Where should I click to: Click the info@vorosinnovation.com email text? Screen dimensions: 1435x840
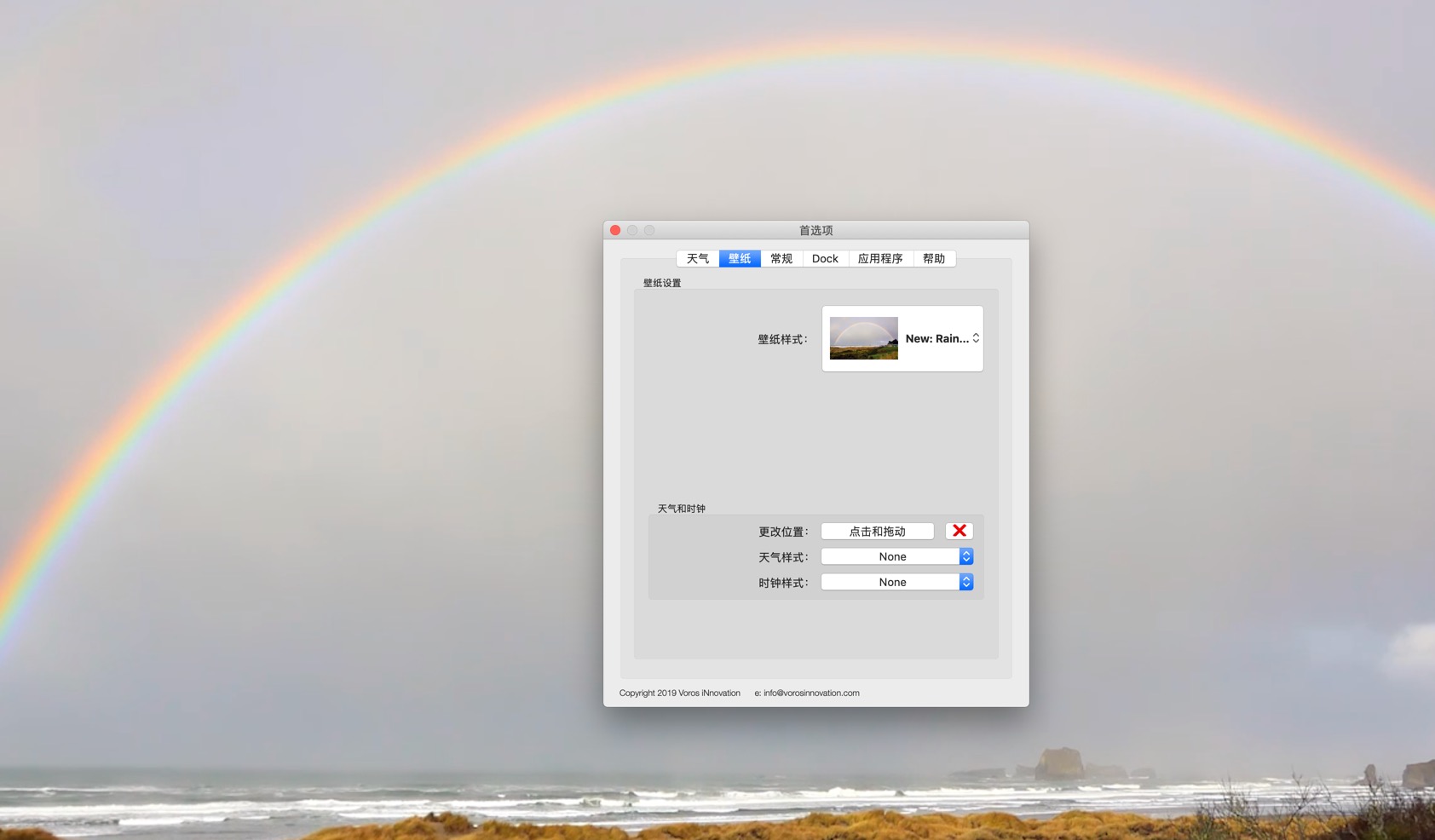tap(811, 693)
